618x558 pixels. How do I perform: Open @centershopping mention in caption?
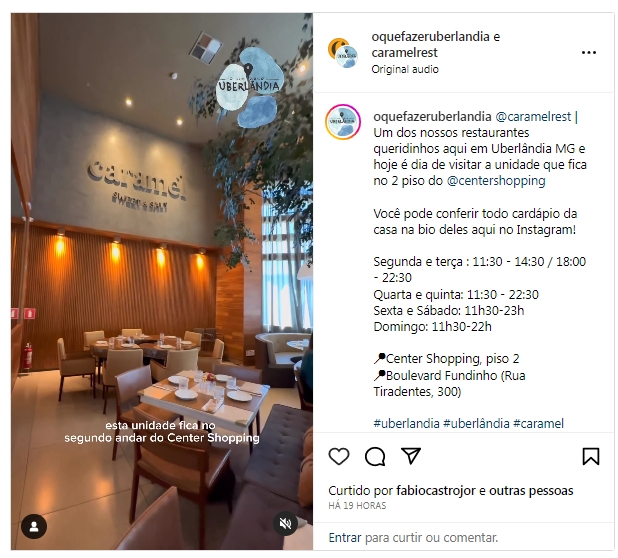pyautogui.click(x=496, y=181)
